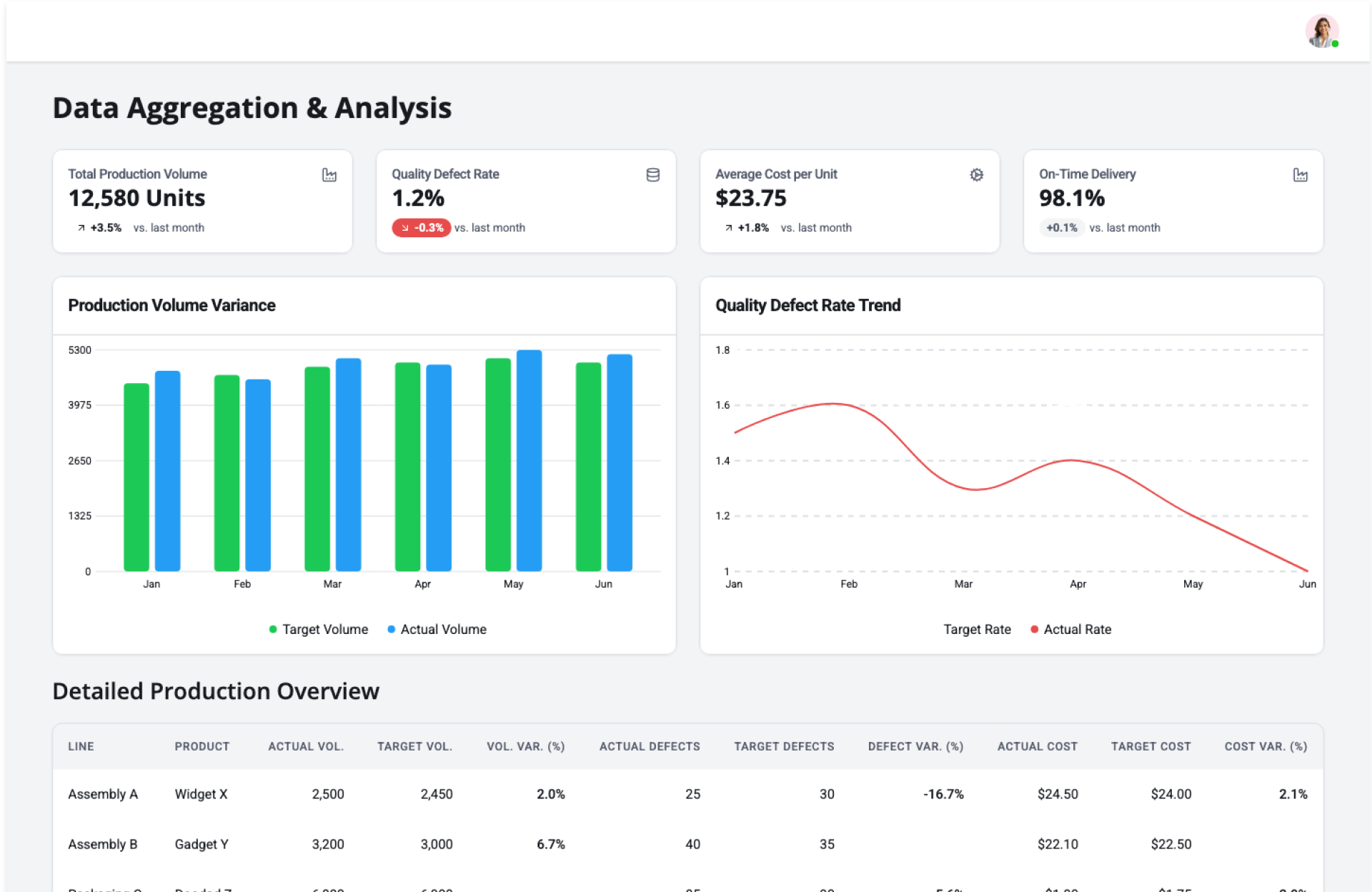Click the chart icon on Total Production Volume card
The width and height of the screenshot is (1372, 892).
(329, 175)
